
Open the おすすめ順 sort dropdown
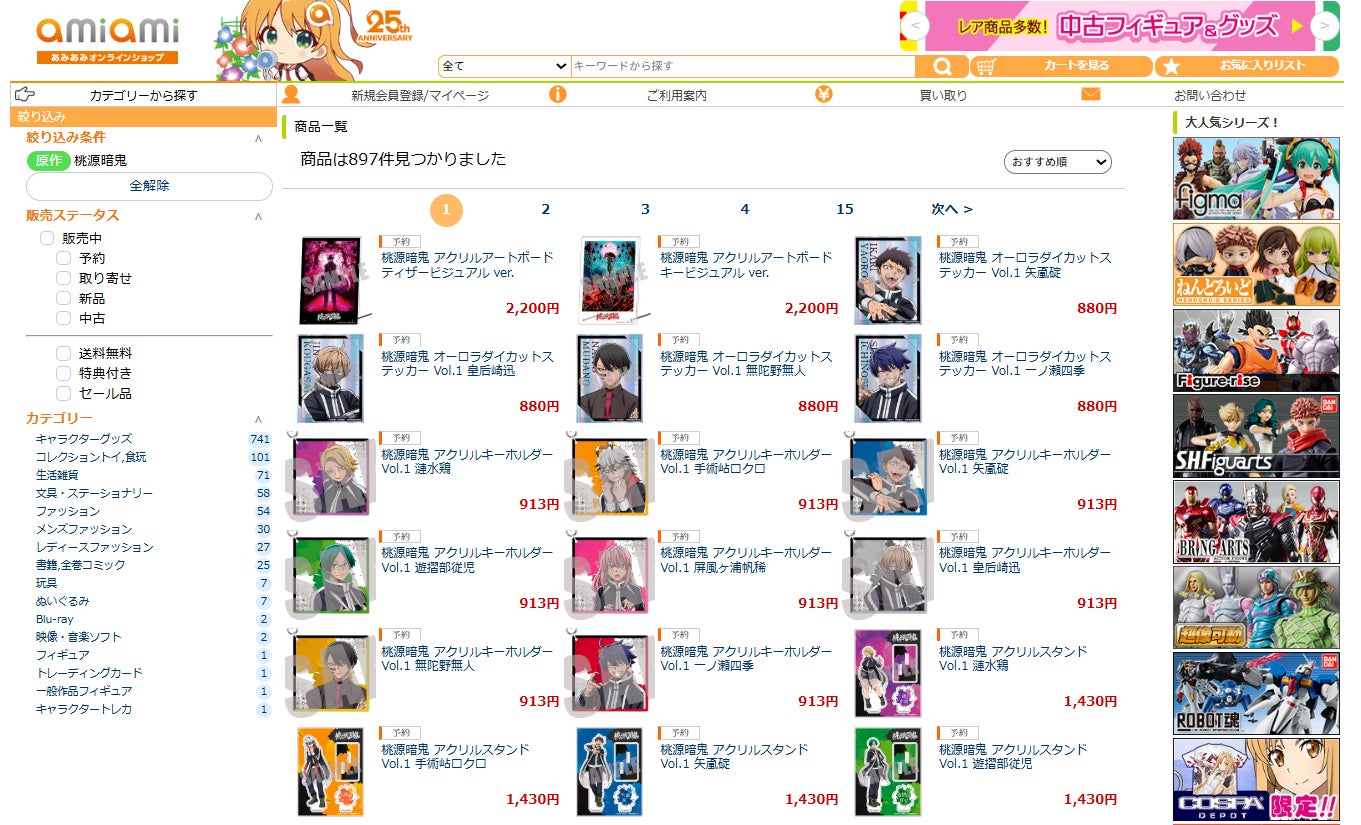pos(1057,162)
